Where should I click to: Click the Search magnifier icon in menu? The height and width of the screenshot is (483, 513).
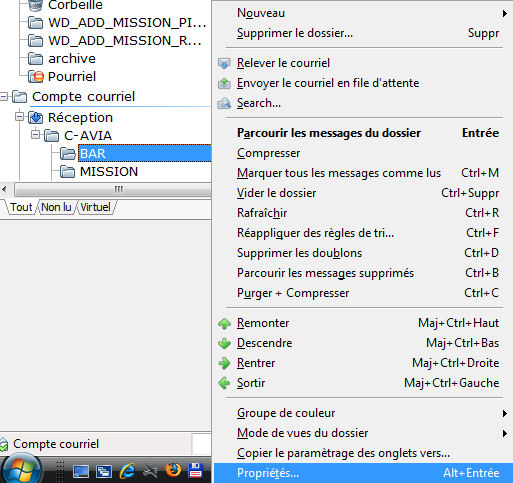[x=224, y=103]
